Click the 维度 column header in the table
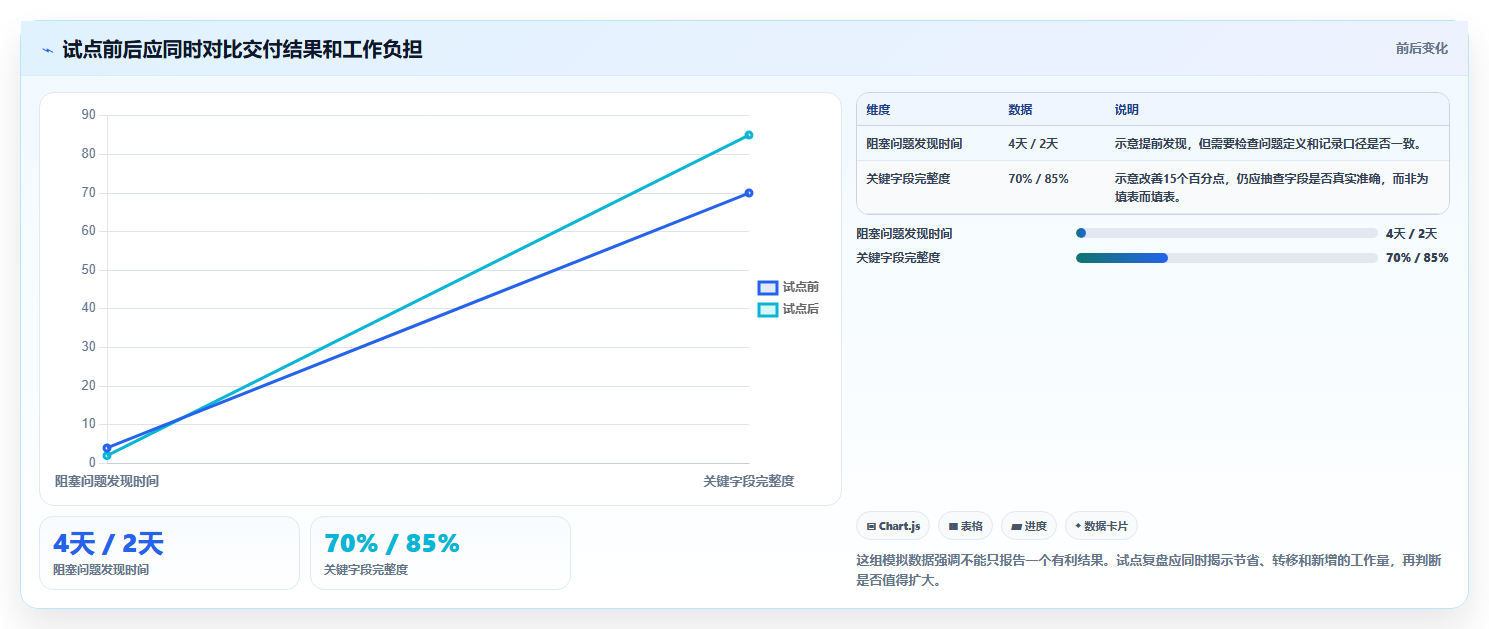This screenshot has height=629, width=1489. (x=878, y=110)
